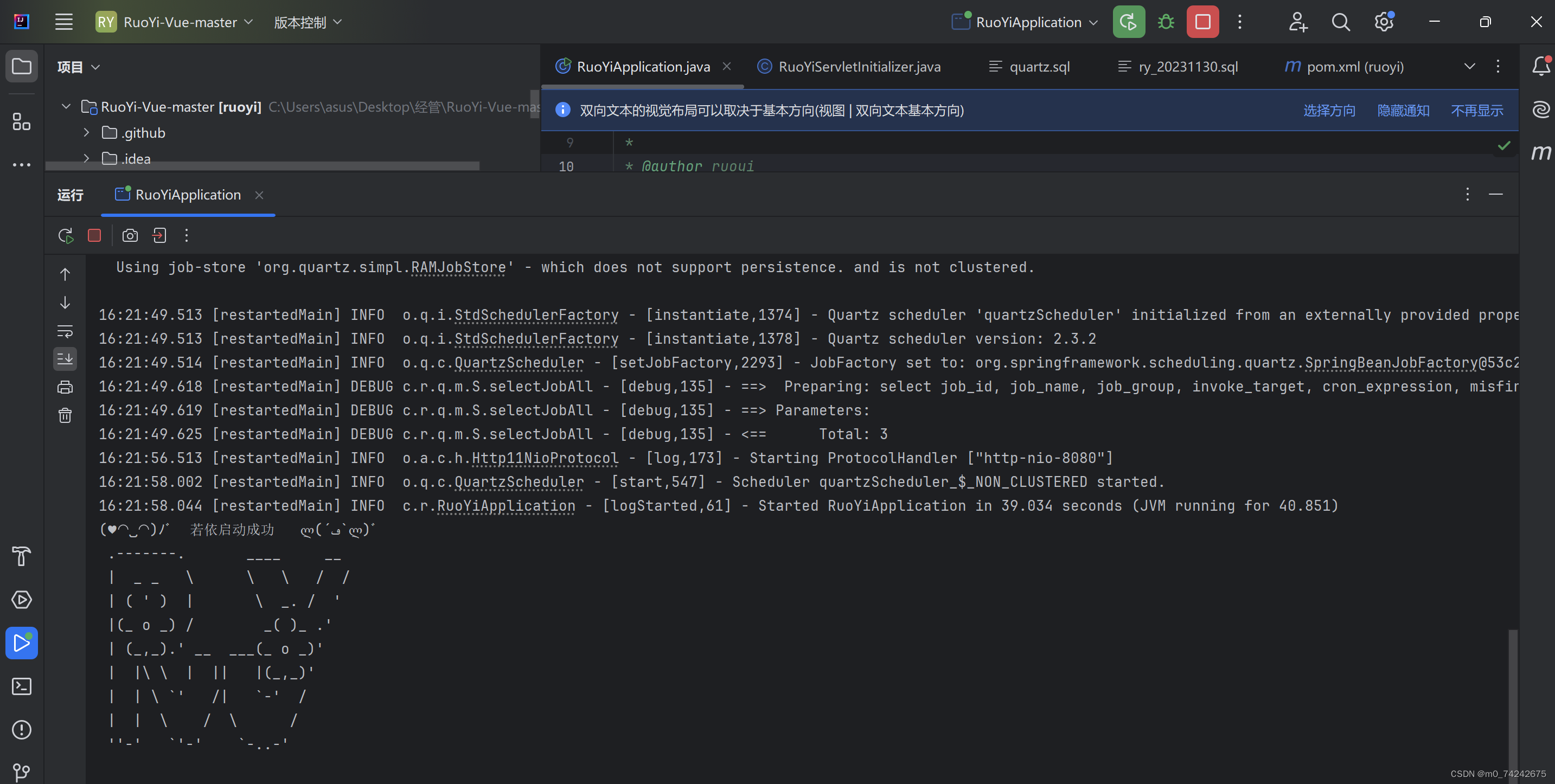Click 不再显示 link
This screenshot has height=784, width=1555.
[1477, 111]
